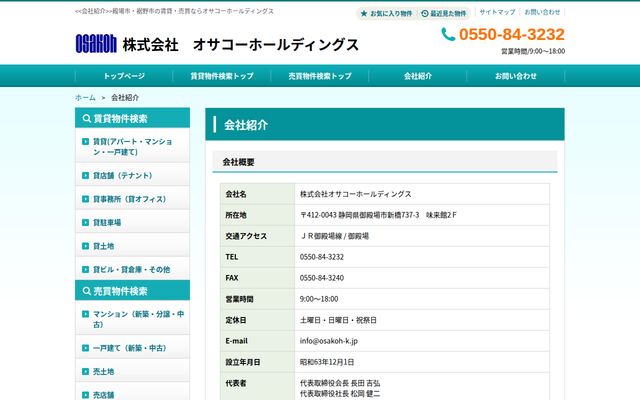Image resolution: width=640 pixels, height=400 pixels.
Task: Go to ホーム in the breadcrumb
Action: click(85, 98)
